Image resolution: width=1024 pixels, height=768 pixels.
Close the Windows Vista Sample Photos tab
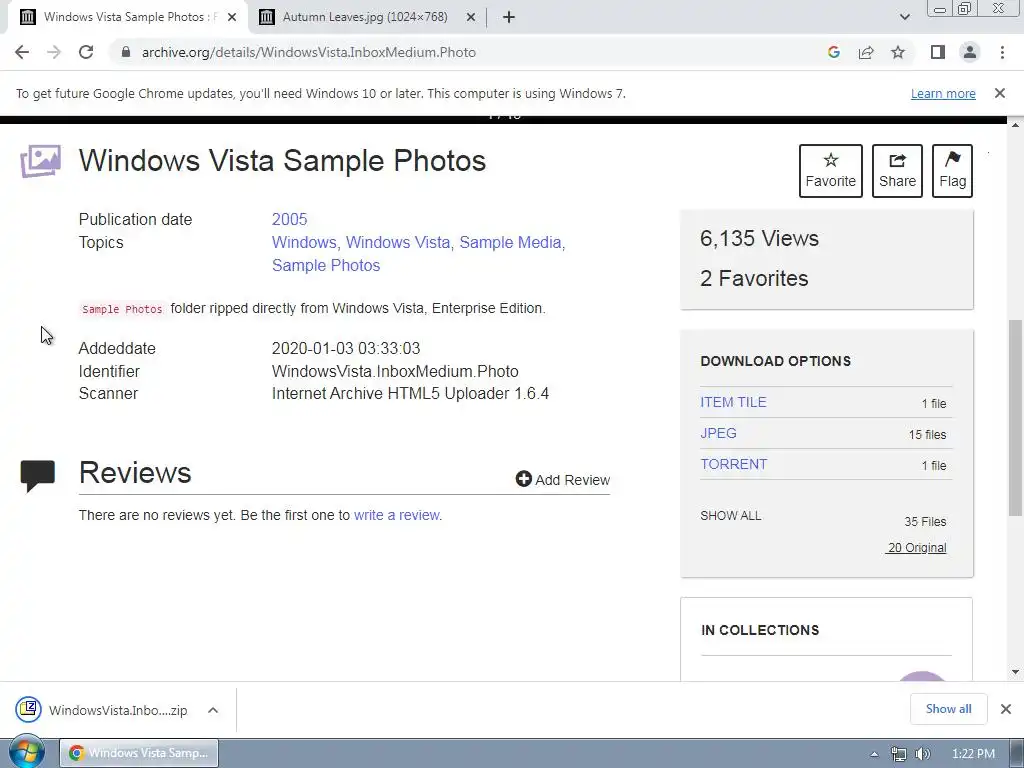pyautogui.click(x=232, y=18)
